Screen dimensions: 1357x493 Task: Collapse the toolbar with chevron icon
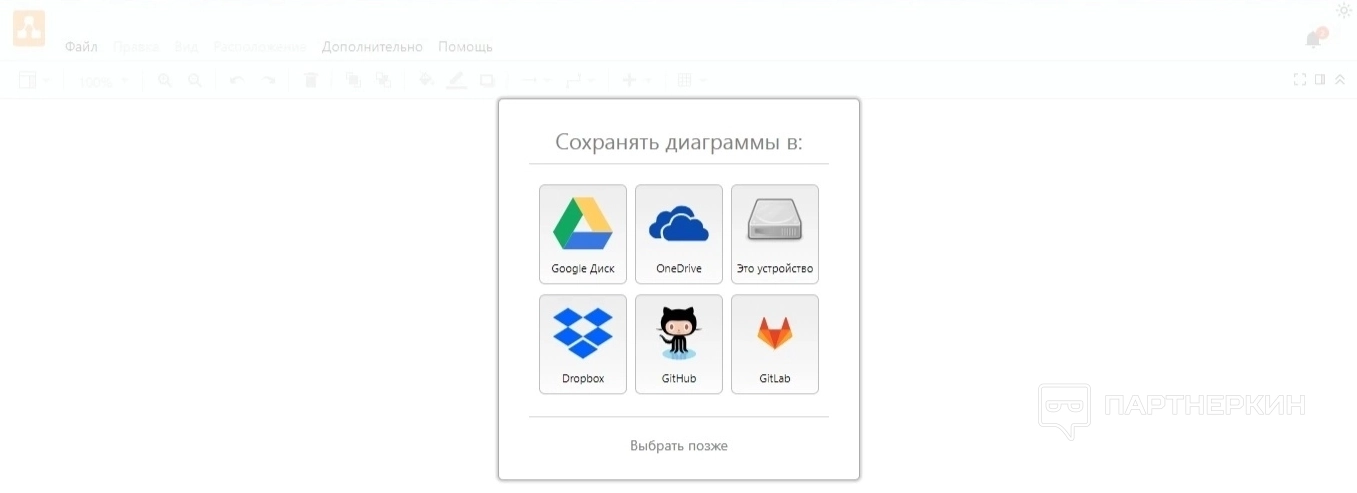click(1340, 79)
